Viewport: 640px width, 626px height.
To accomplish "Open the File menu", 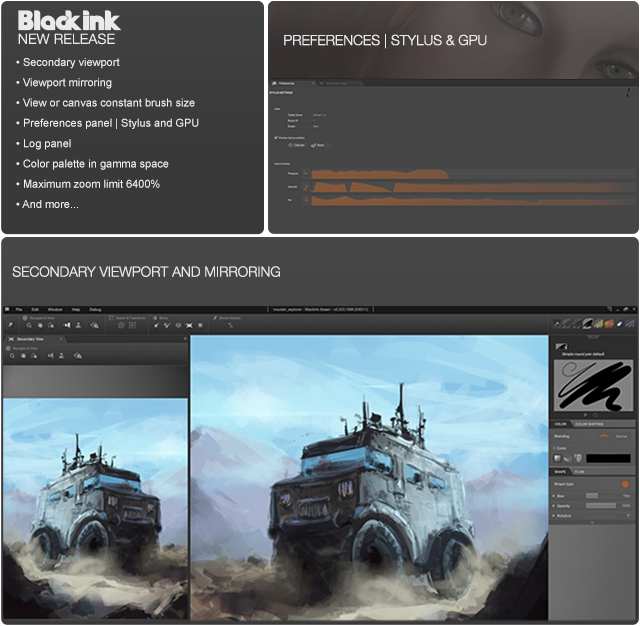I will tap(19, 310).
